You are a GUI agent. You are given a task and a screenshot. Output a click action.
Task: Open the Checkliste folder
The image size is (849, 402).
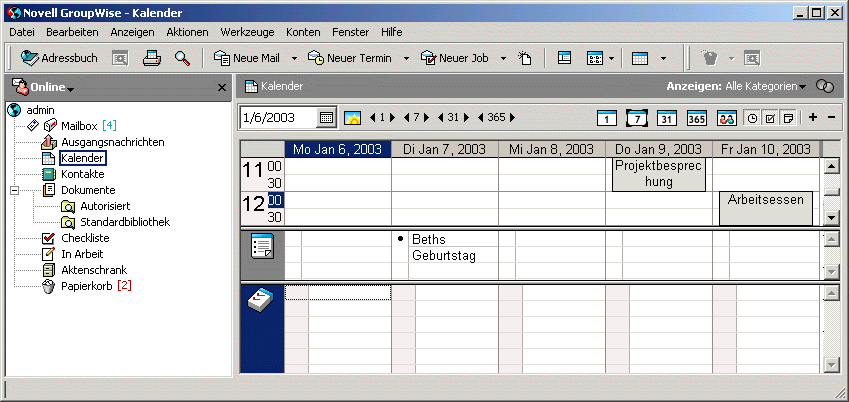pyautogui.click(x=85, y=238)
